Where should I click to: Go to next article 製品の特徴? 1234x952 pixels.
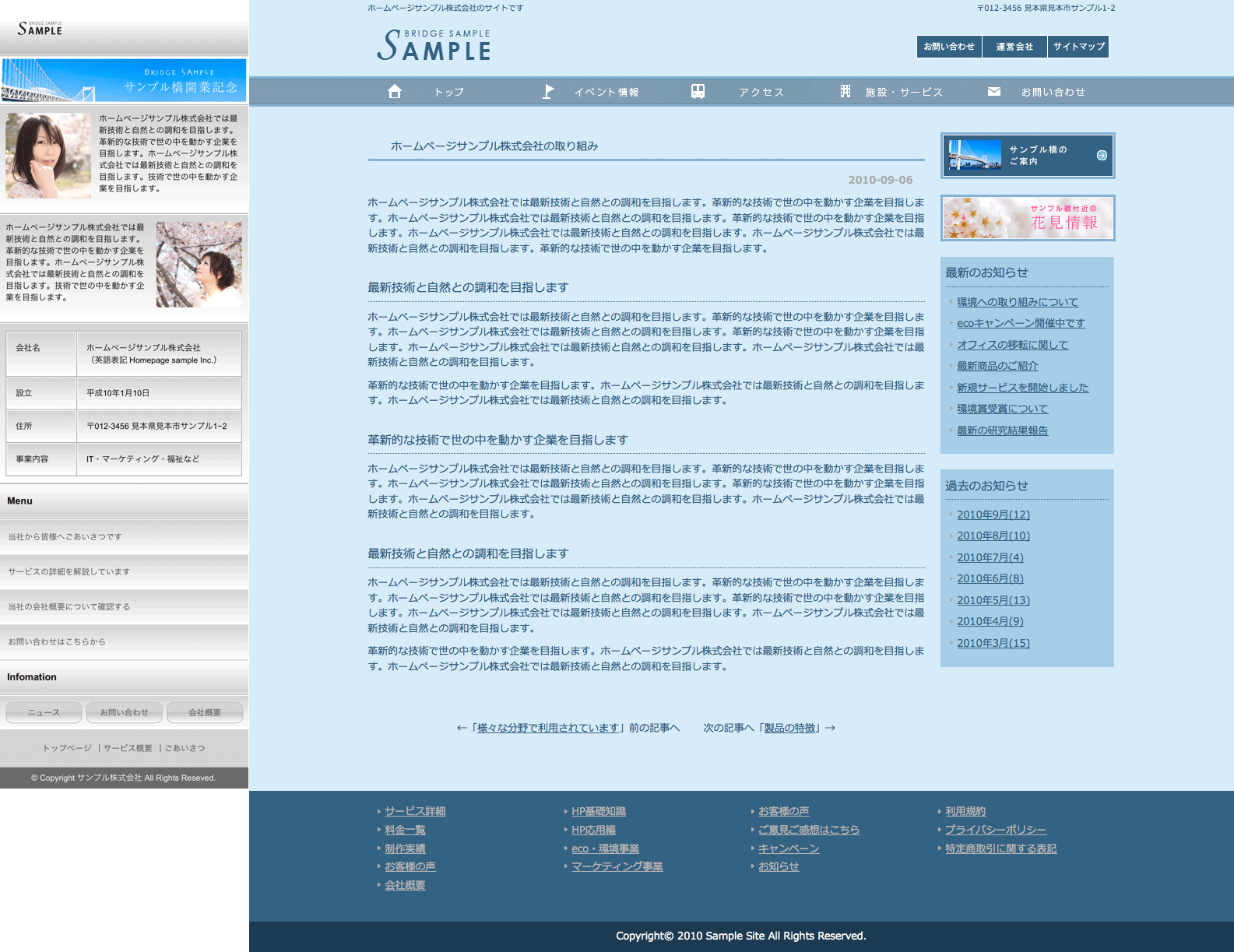coord(789,728)
